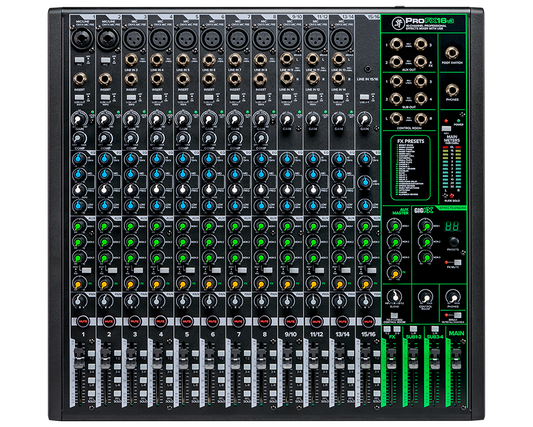Click the Line In 5 jack

183,60
